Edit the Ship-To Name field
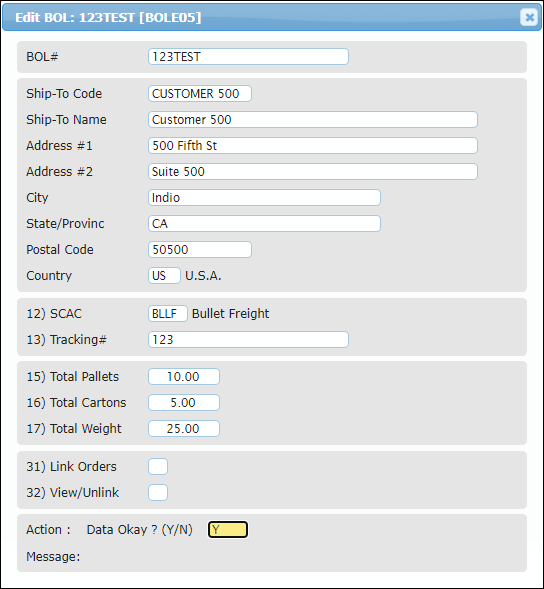Screen dimensions: 544x589 pyautogui.click(x=313, y=119)
